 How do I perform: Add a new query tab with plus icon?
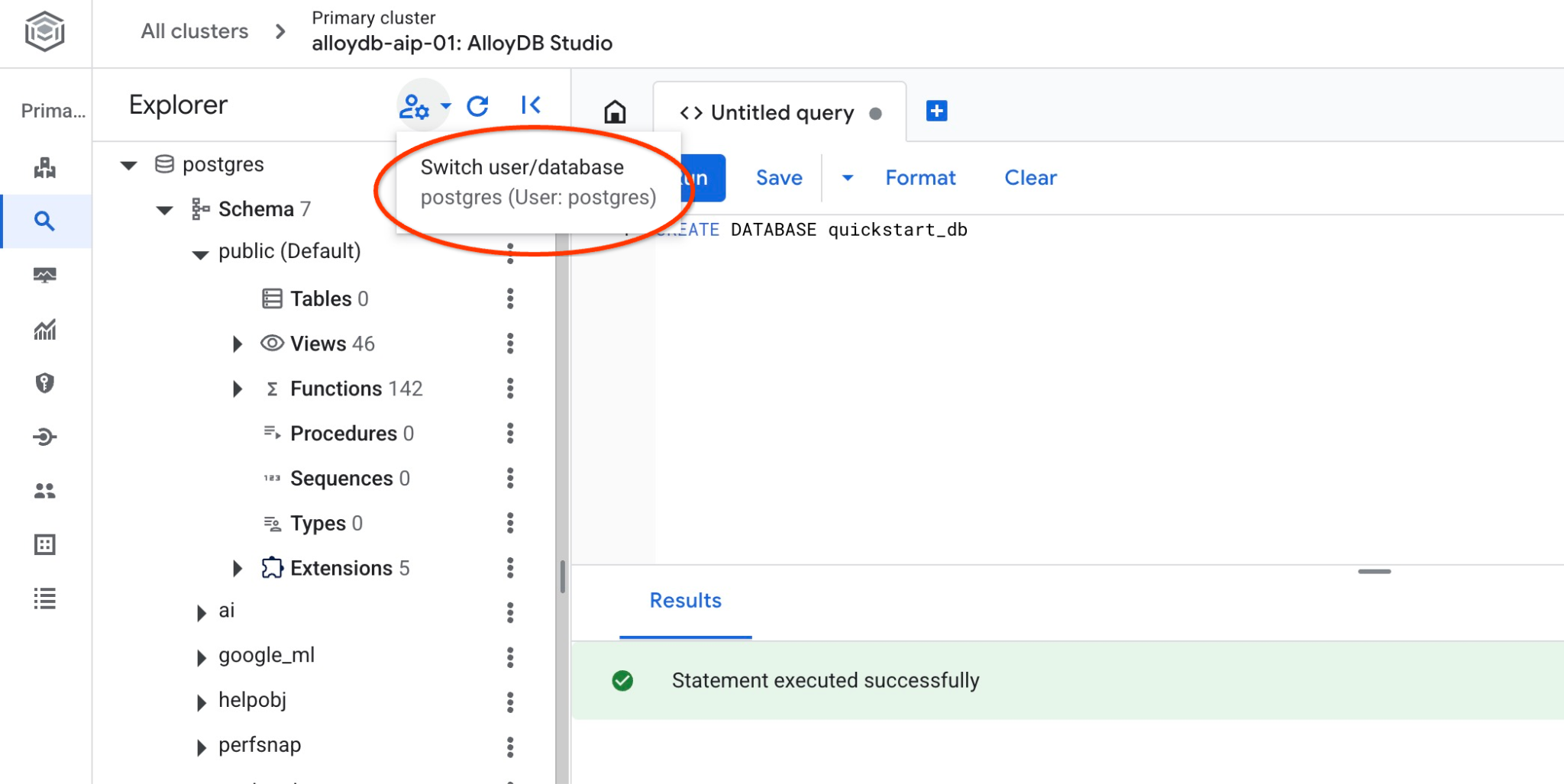936,111
